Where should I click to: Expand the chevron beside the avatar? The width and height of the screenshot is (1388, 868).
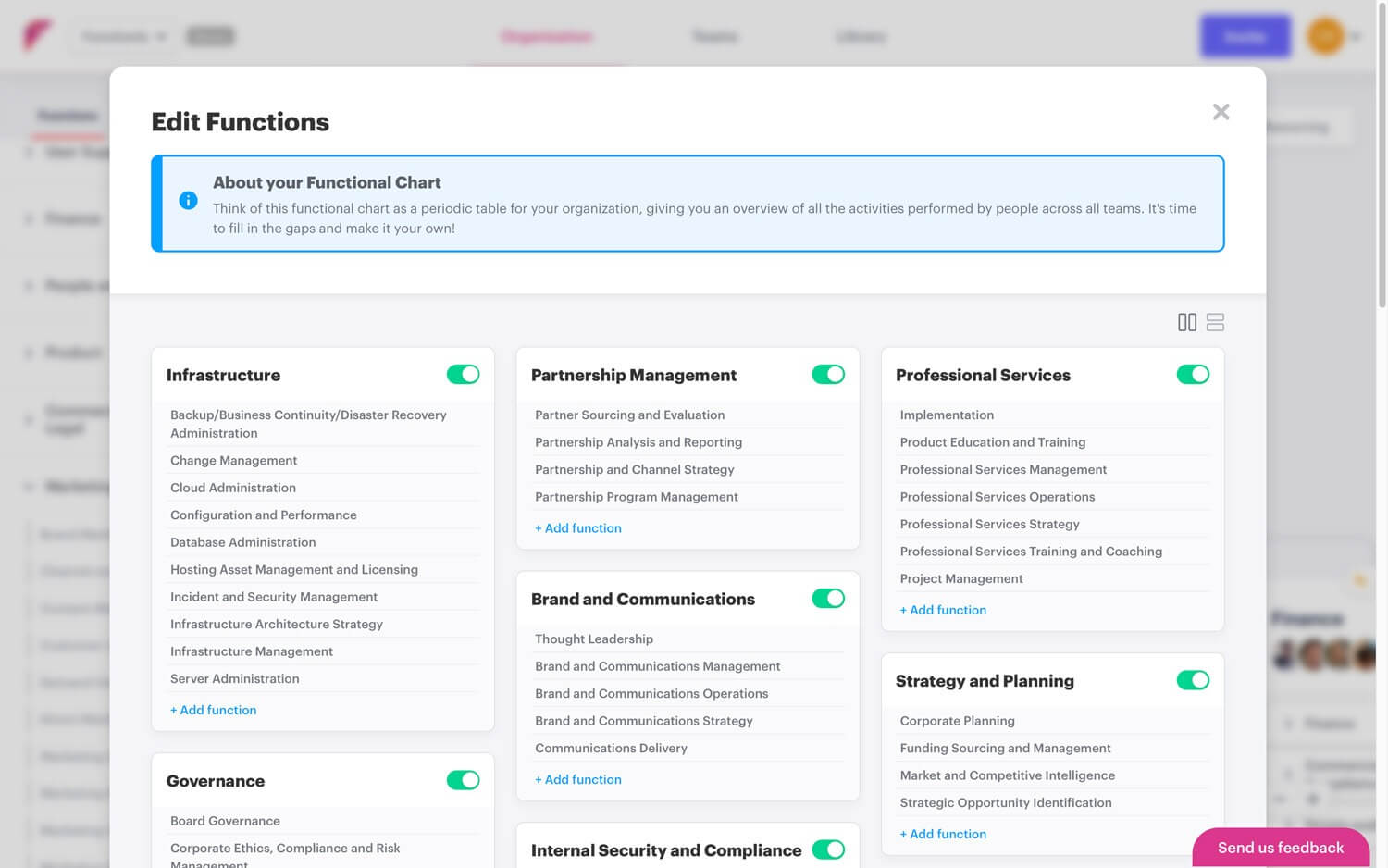point(1352,36)
